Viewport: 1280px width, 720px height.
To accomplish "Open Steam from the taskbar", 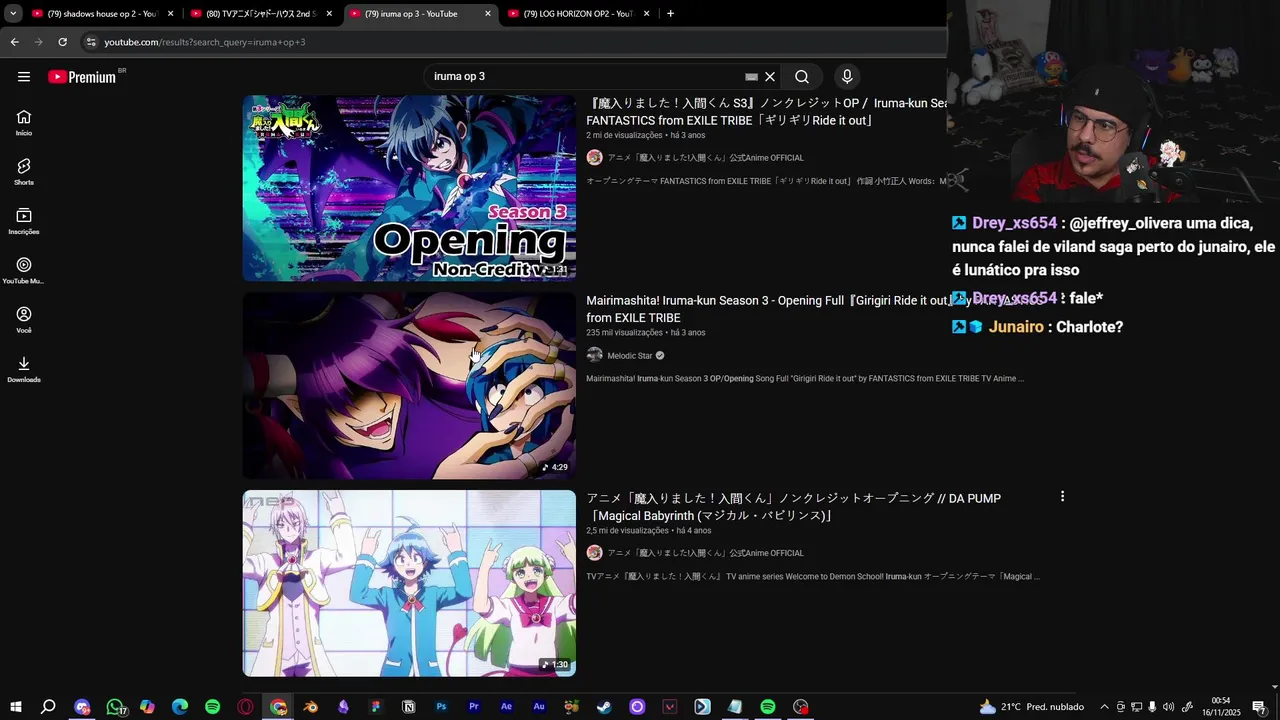I will click(604, 707).
